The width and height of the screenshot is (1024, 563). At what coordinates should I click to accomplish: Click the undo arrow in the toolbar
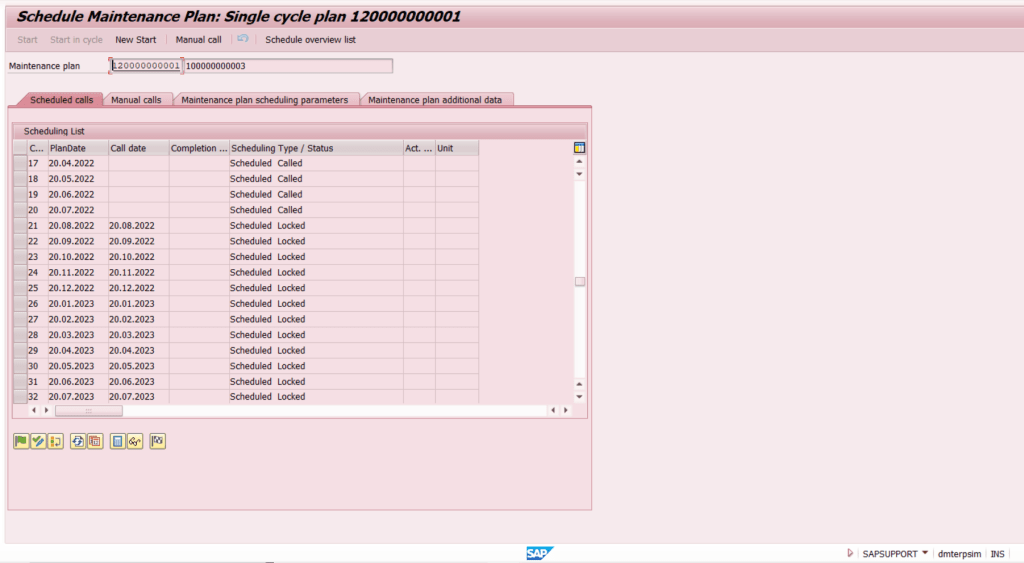coord(243,39)
